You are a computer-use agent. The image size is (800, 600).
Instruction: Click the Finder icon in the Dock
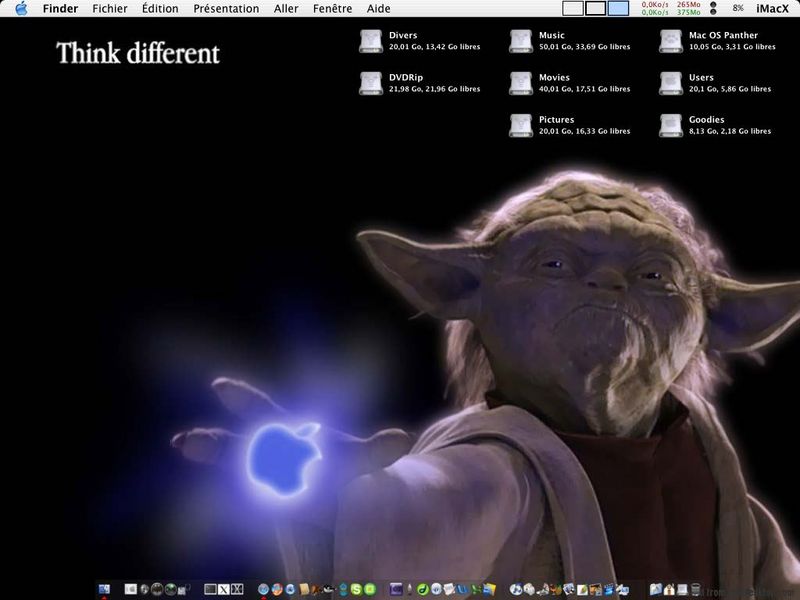point(104,589)
